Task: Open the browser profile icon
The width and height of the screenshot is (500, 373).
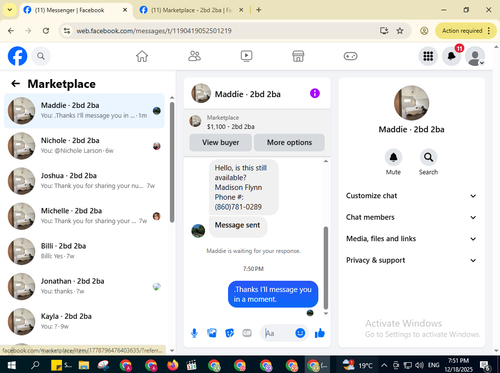Action: coord(424,31)
